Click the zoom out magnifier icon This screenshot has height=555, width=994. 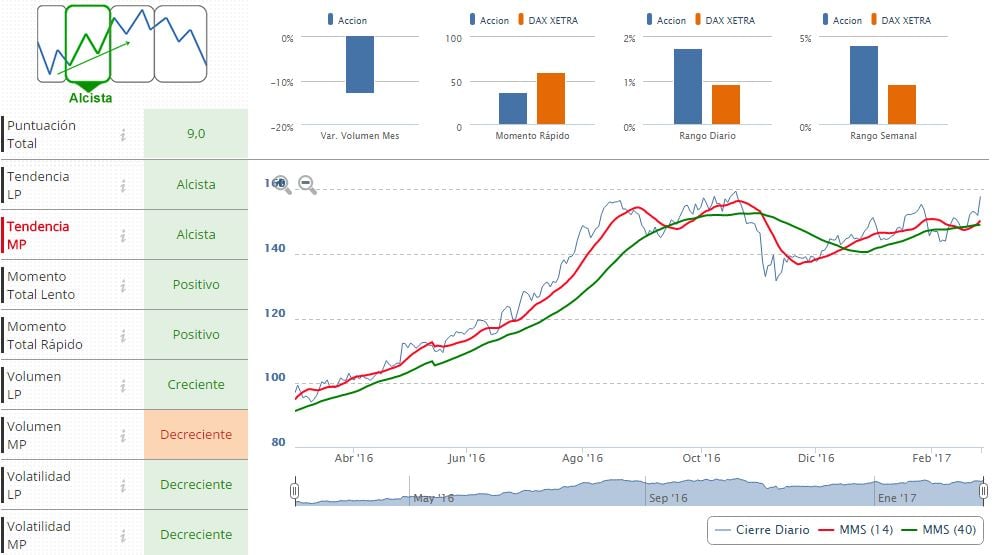point(307,184)
